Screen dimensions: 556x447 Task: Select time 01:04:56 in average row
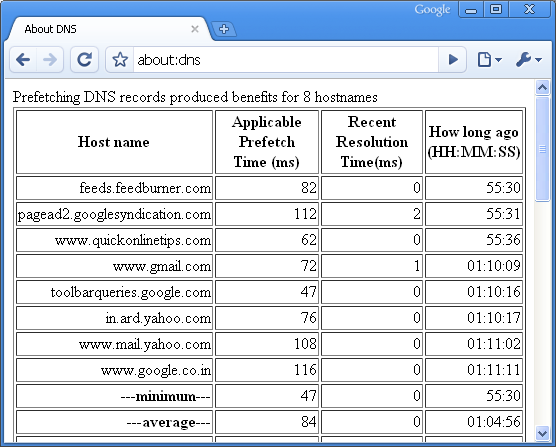pos(474,422)
